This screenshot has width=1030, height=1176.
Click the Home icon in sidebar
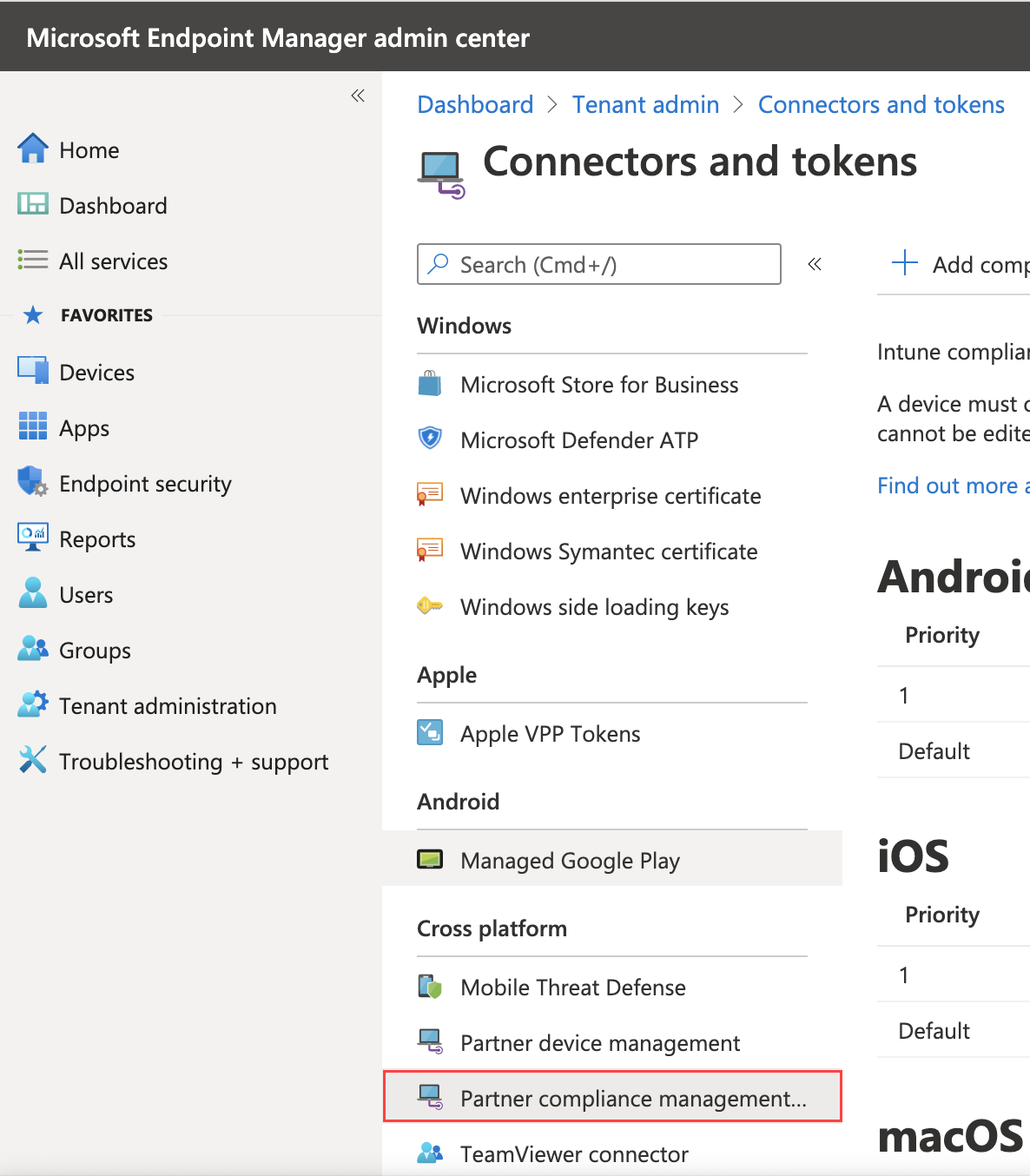pos(33,149)
